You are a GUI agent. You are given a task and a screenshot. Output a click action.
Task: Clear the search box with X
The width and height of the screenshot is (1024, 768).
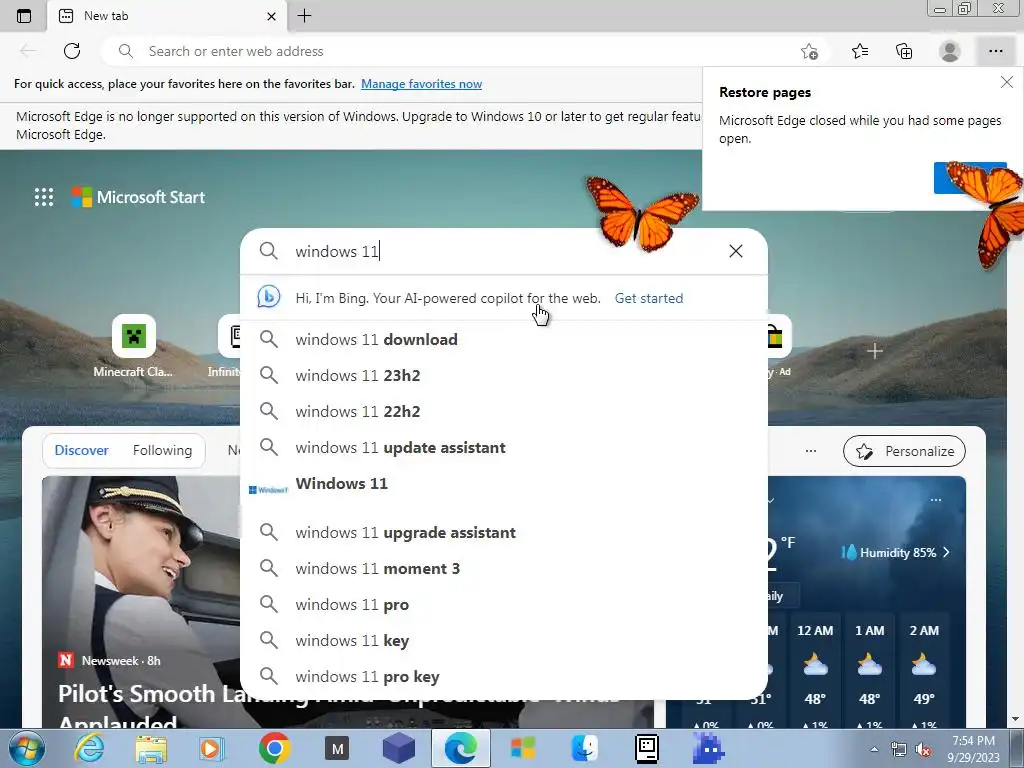coord(735,251)
